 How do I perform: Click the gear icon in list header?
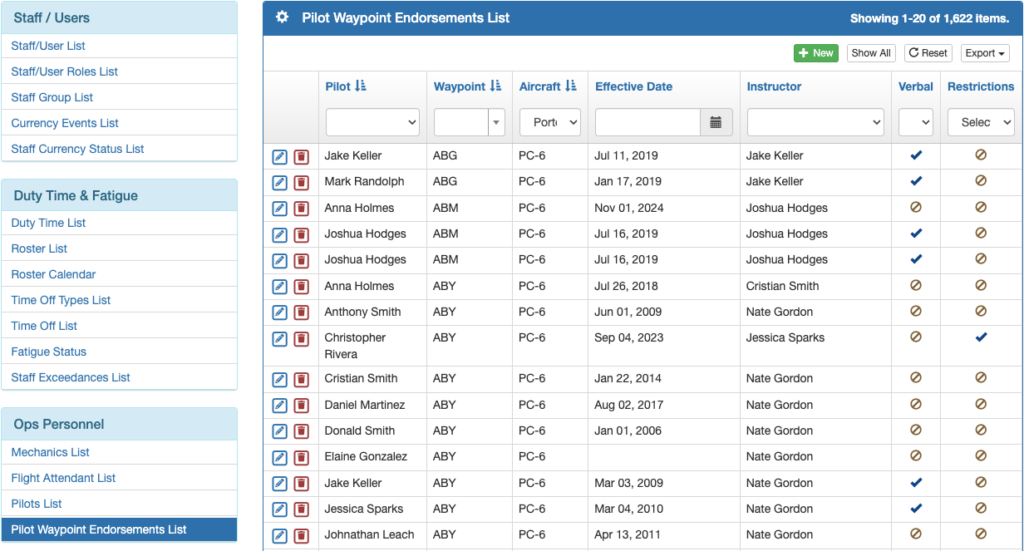pos(283,18)
